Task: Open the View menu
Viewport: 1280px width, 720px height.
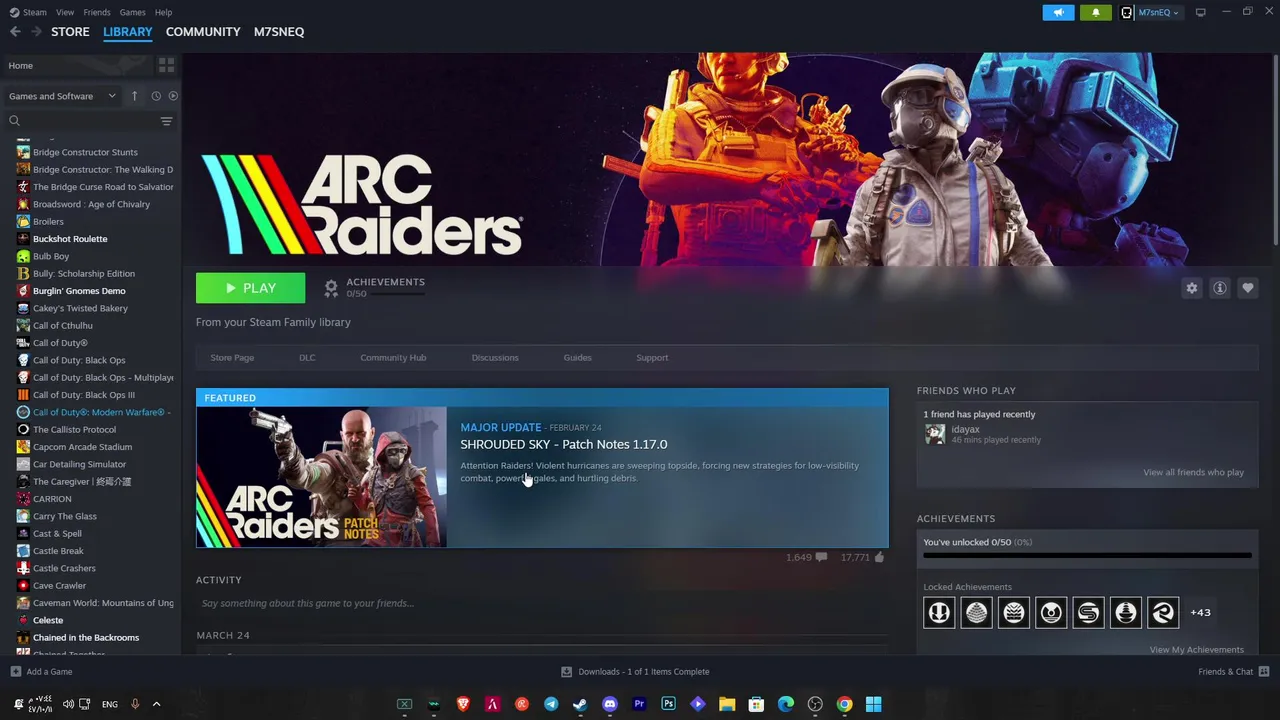Action: pos(65,12)
